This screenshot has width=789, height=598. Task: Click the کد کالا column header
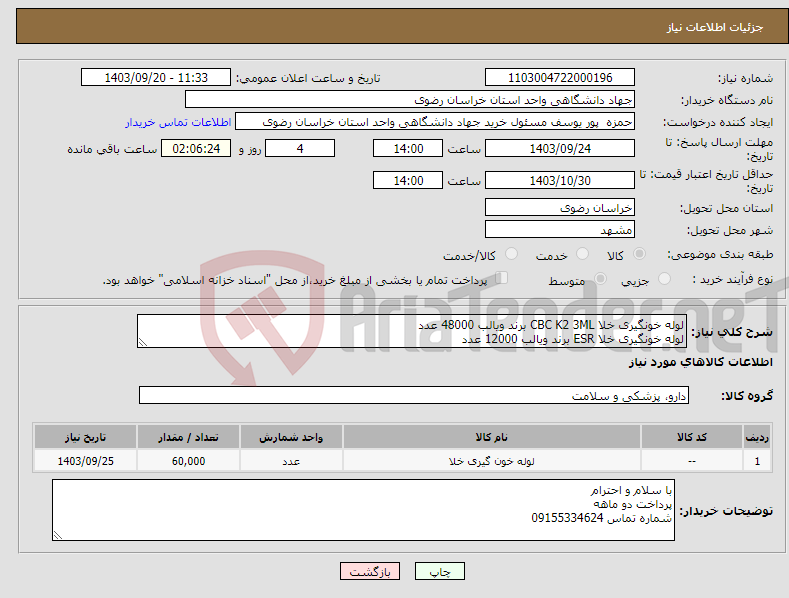(x=692, y=437)
